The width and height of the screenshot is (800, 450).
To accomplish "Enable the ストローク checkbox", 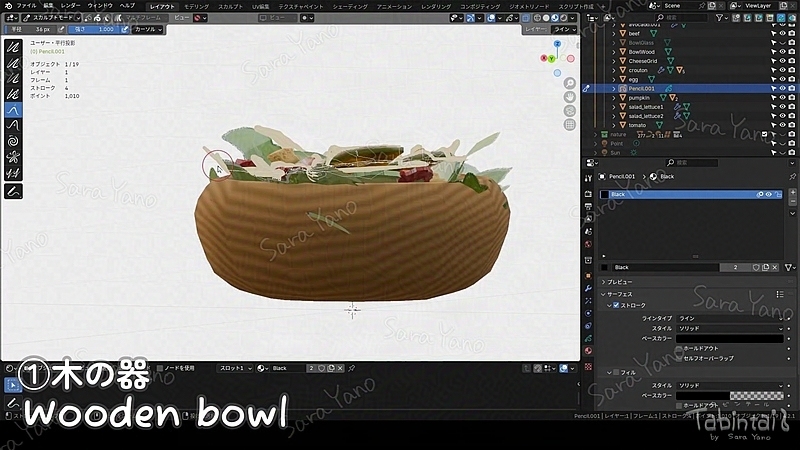I will [616, 305].
